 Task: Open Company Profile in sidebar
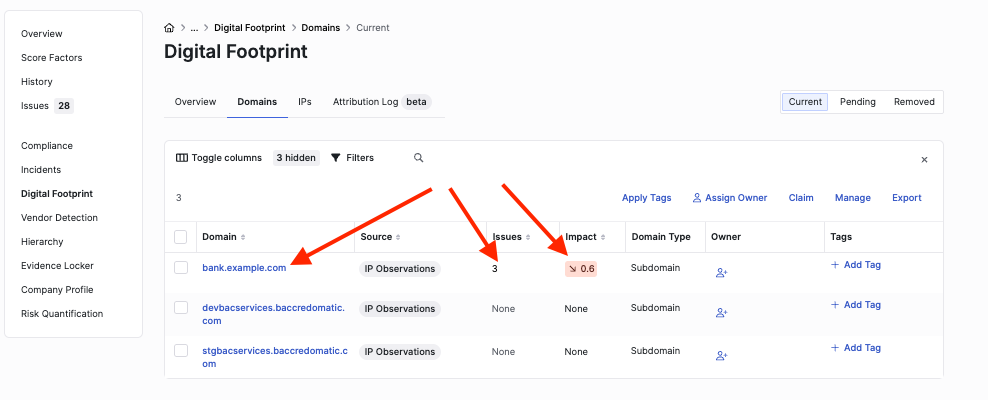[57, 290]
